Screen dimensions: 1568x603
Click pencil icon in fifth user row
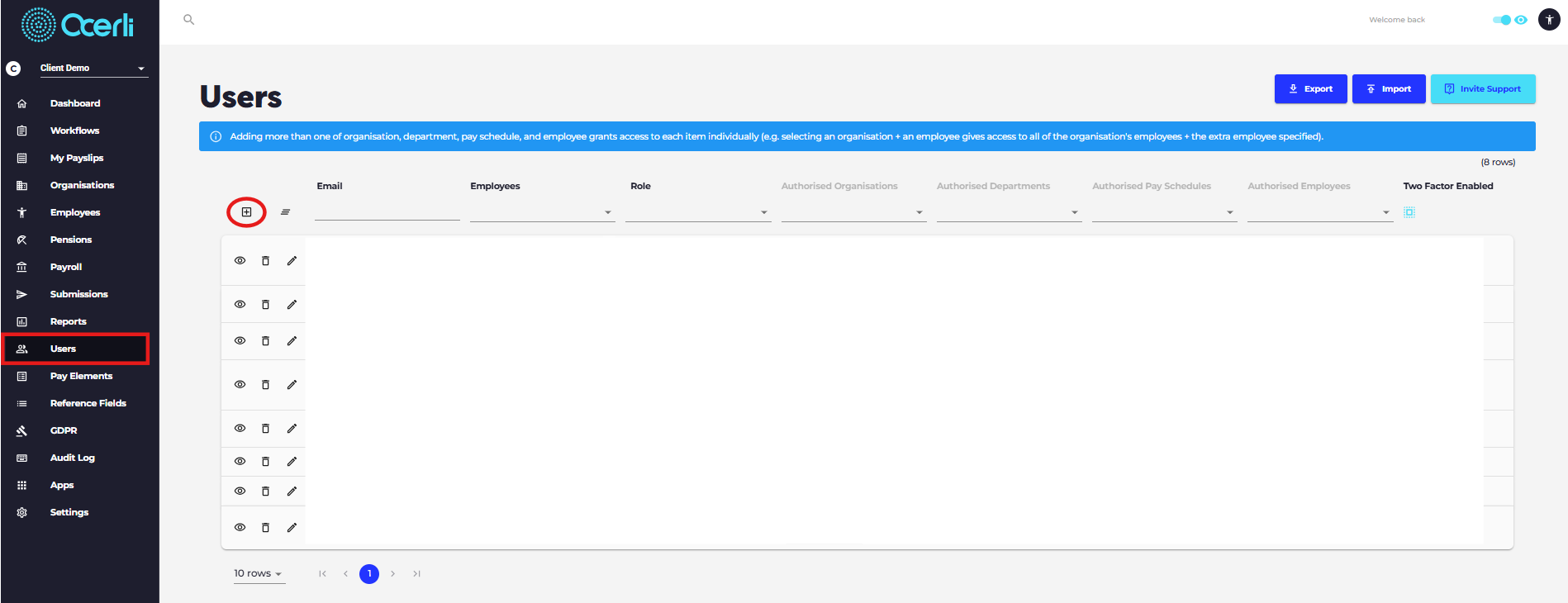pyautogui.click(x=292, y=429)
